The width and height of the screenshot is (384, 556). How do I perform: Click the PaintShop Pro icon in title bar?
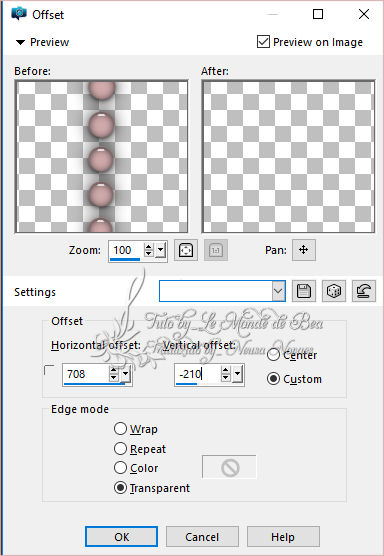pyautogui.click(x=19, y=14)
